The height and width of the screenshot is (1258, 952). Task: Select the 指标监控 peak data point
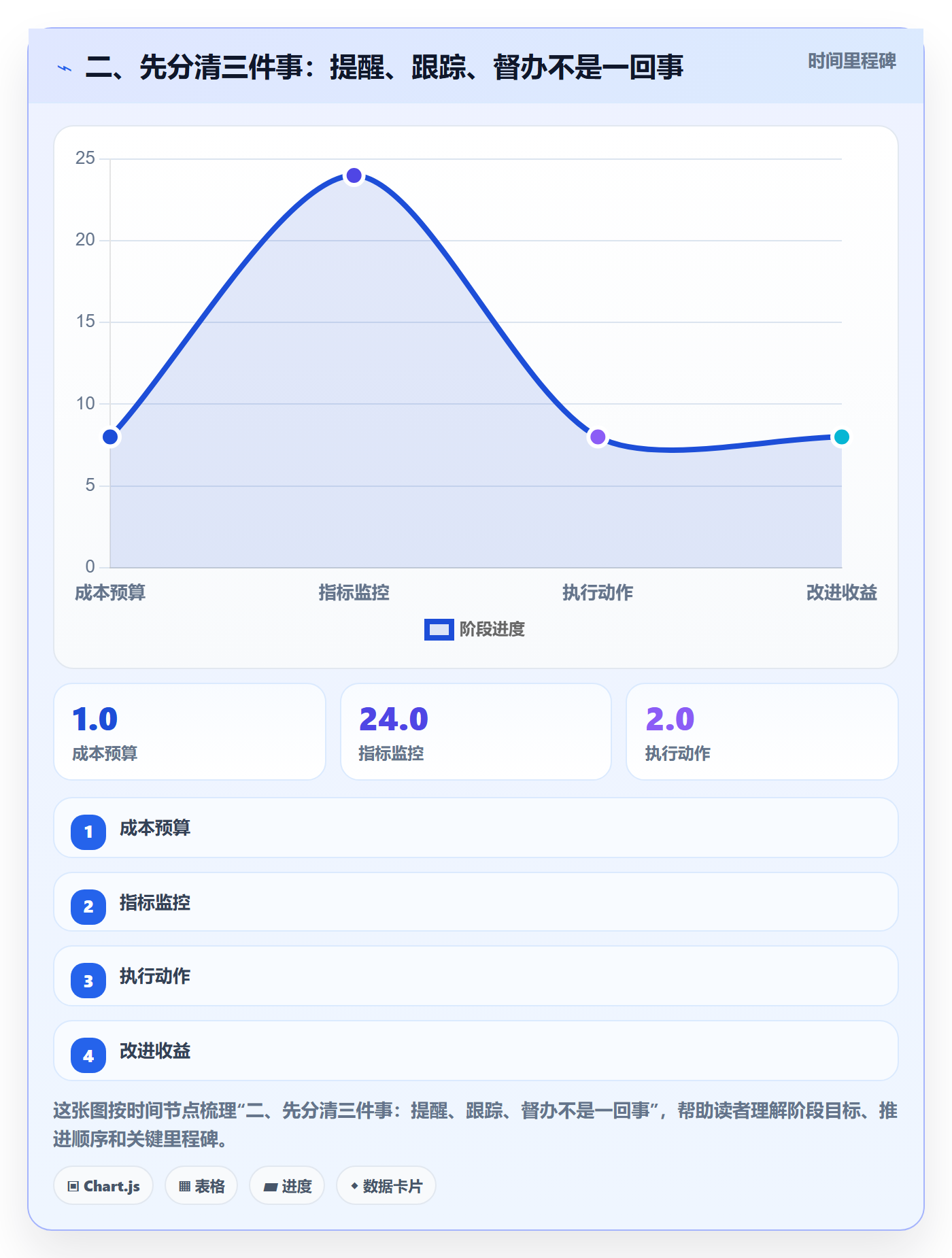tap(354, 175)
